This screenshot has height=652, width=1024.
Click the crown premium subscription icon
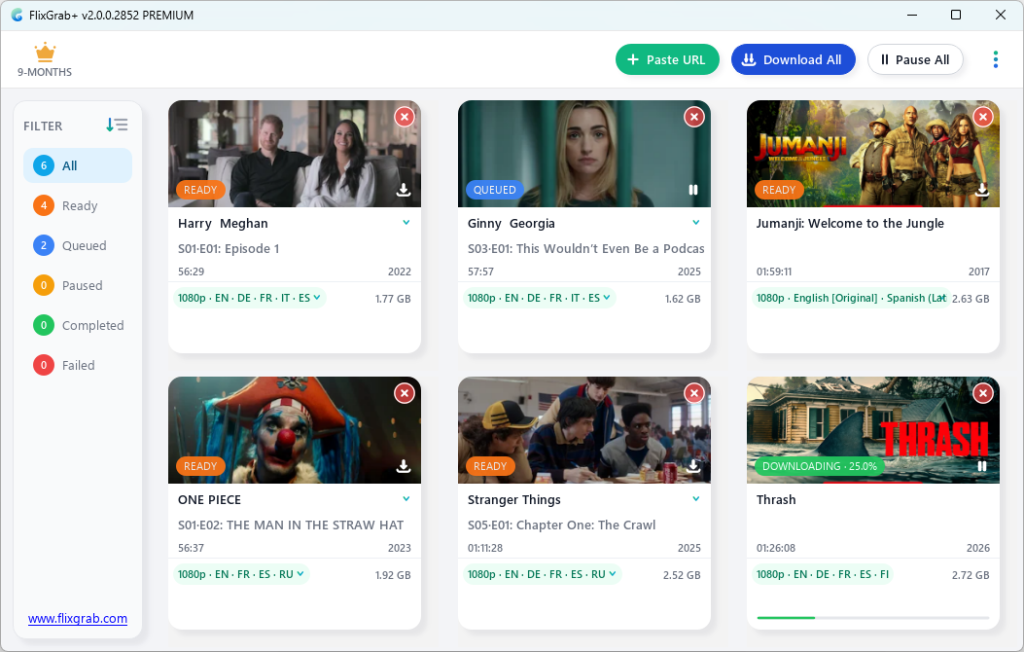(x=44, y=53)
